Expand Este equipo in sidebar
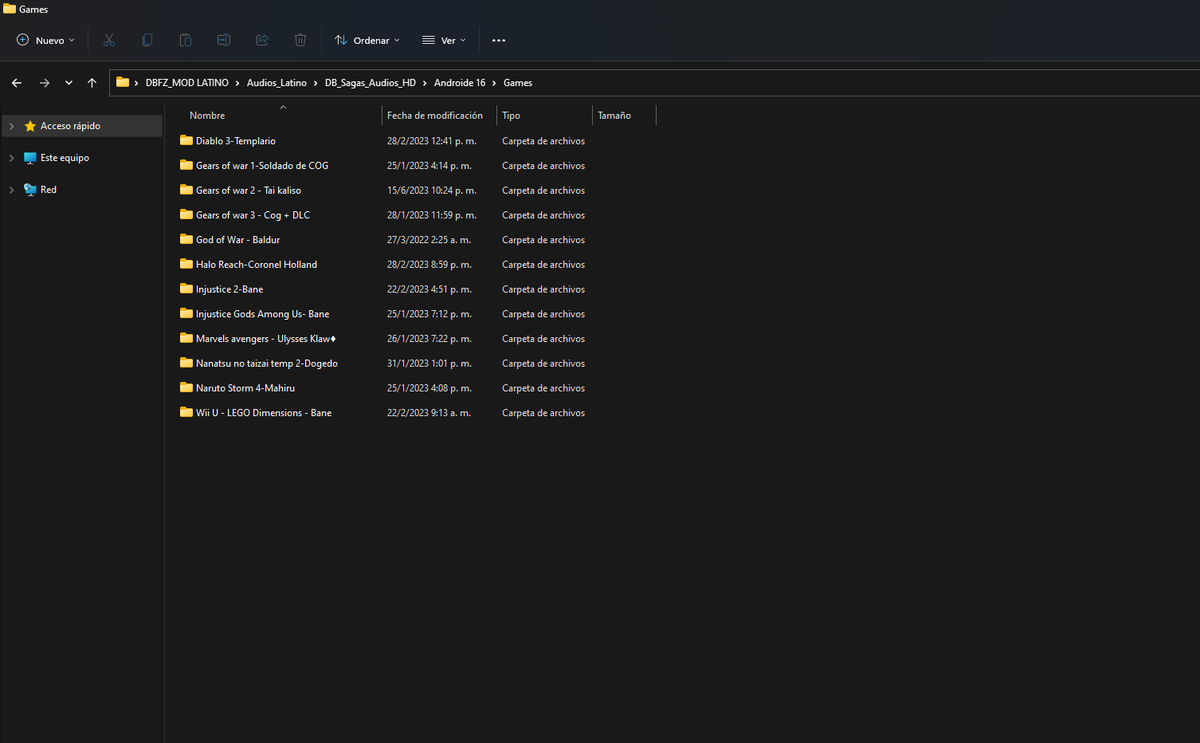This screenshot has height=743, width=1200. 11,158
